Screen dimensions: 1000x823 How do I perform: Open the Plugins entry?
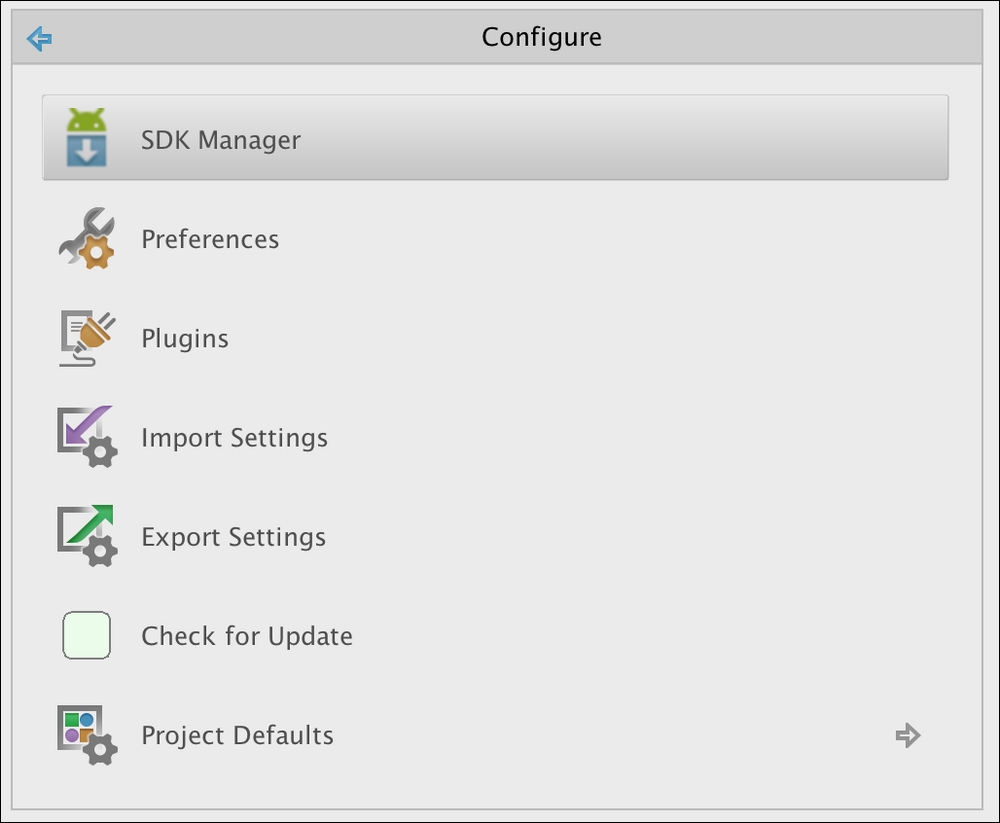click(x=495, y=338)
